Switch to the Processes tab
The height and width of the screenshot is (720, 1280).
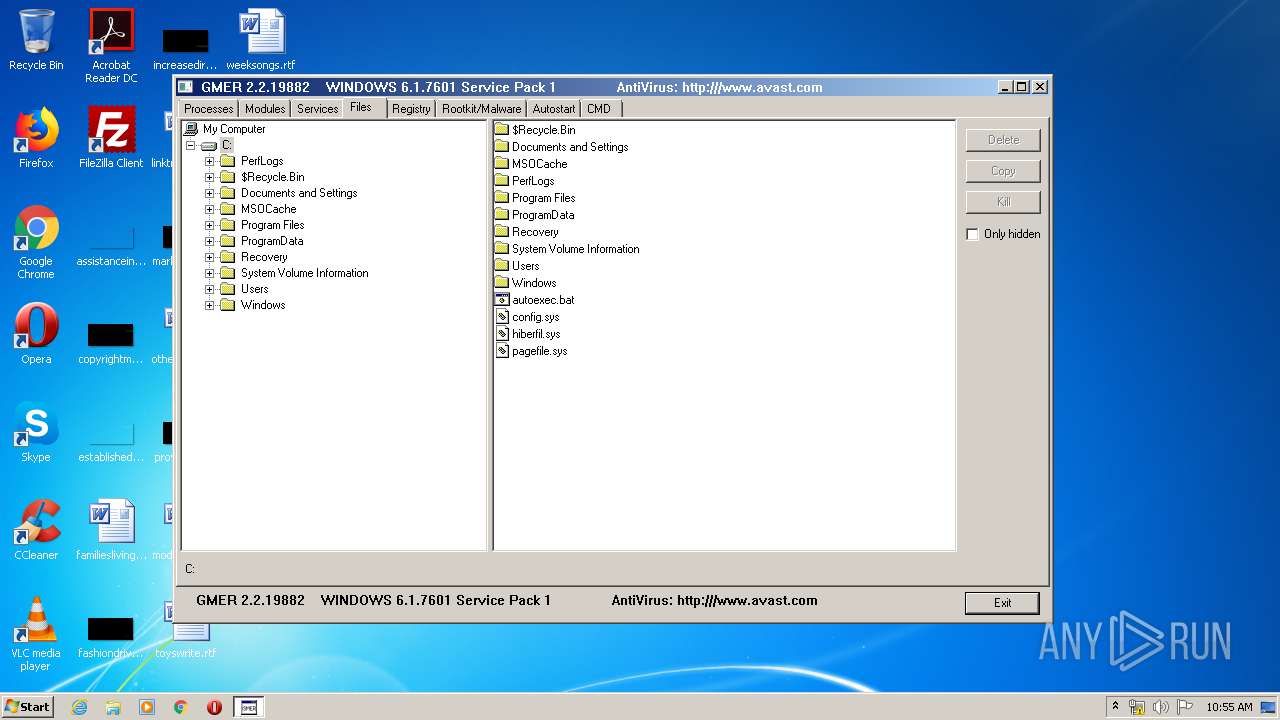[x=209, y=109]
